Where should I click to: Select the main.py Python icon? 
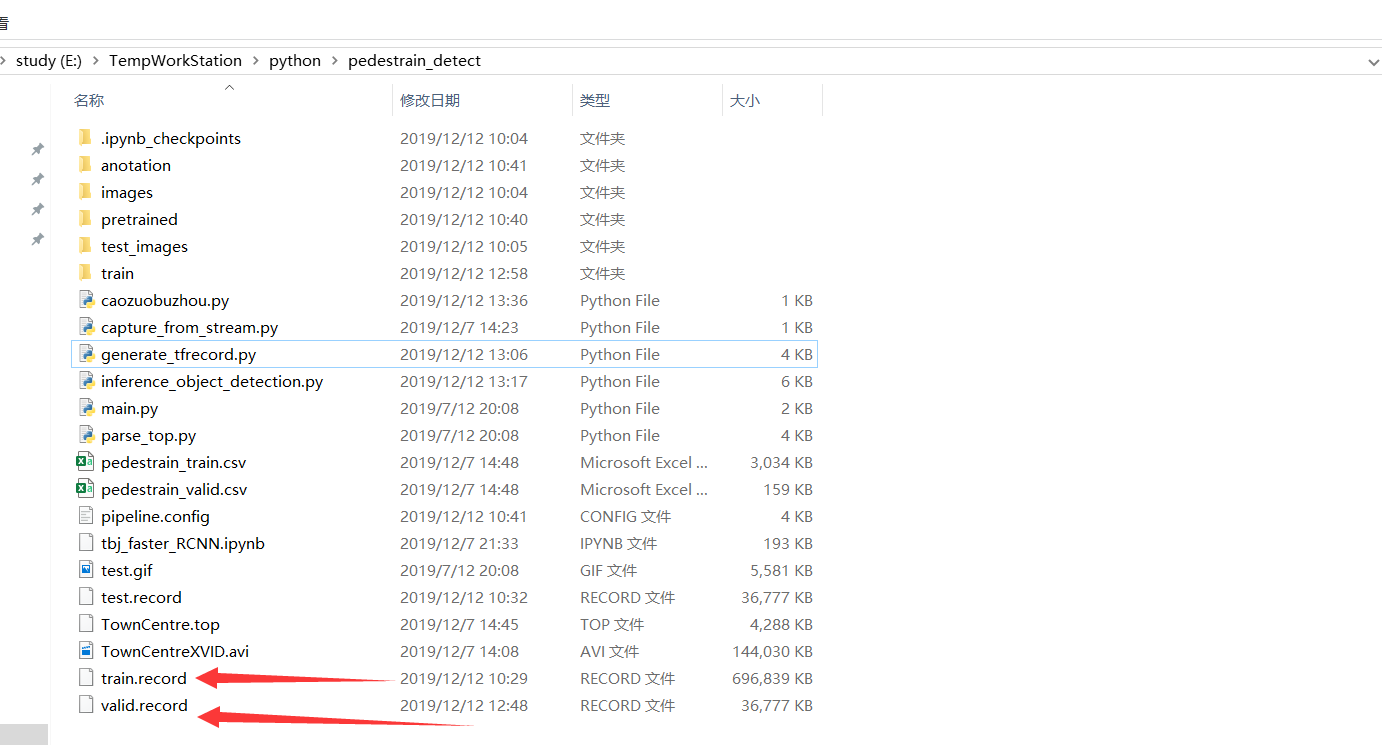85,408
